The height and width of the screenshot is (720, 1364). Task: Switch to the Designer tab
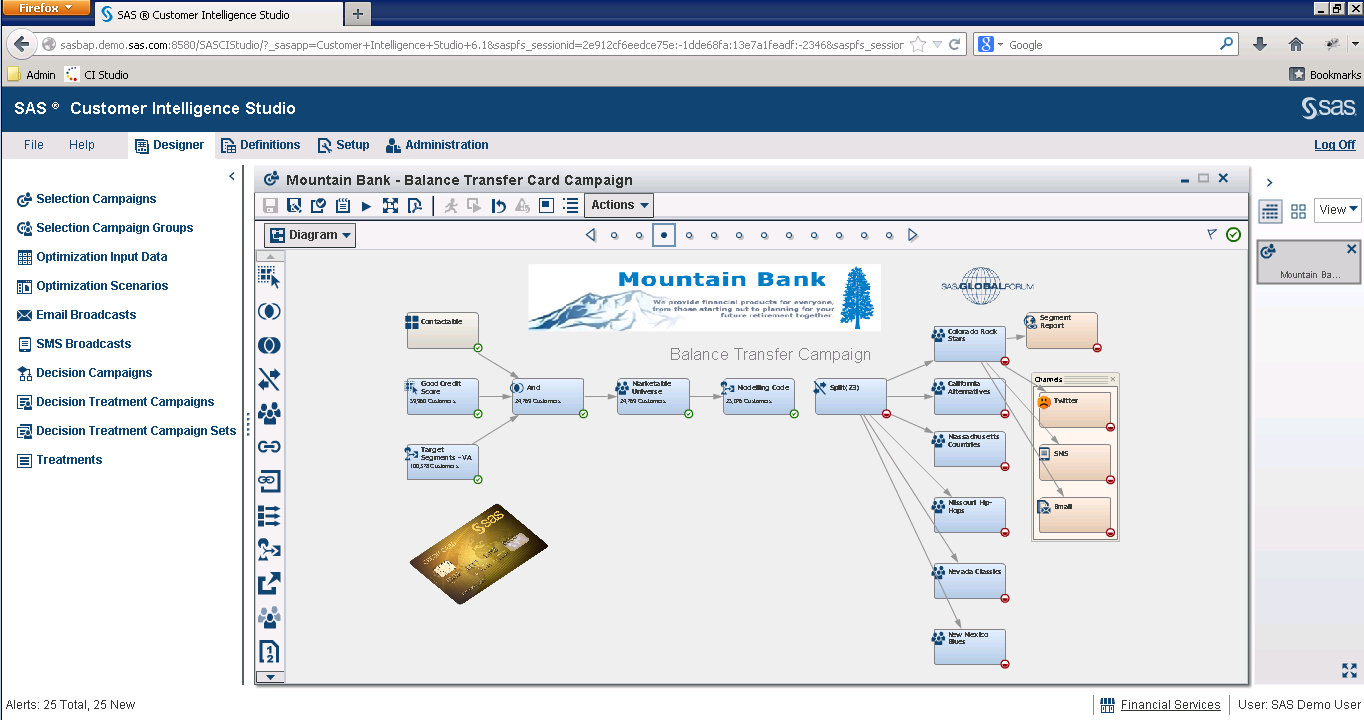[170, 145]
